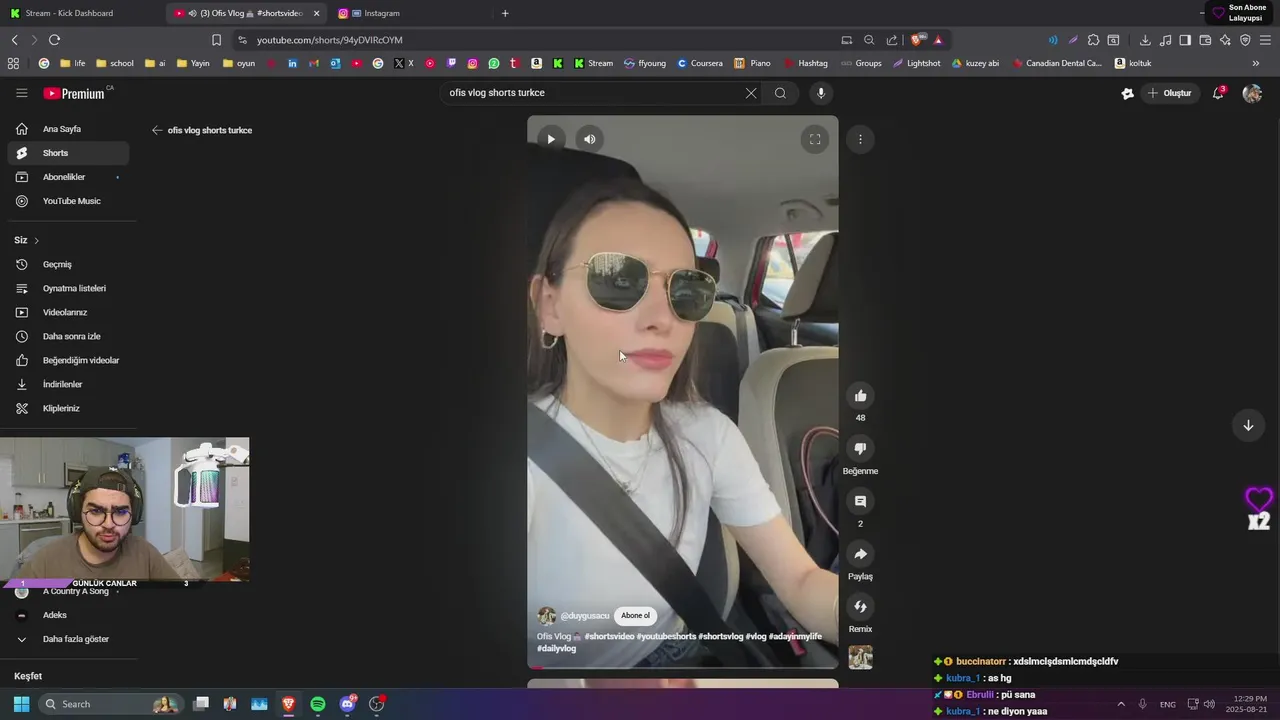
Task: Expand the Siz section chevron
Action: tap(36, 240)
